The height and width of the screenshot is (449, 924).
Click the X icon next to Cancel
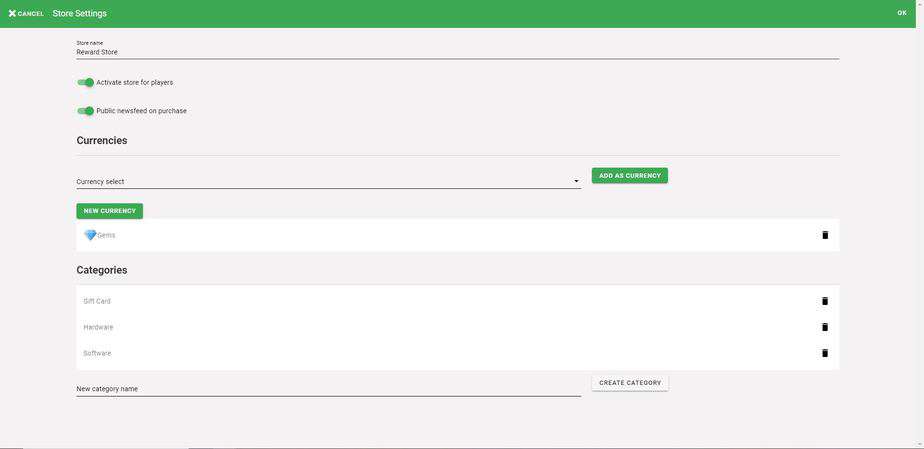(x=12, y=13)
